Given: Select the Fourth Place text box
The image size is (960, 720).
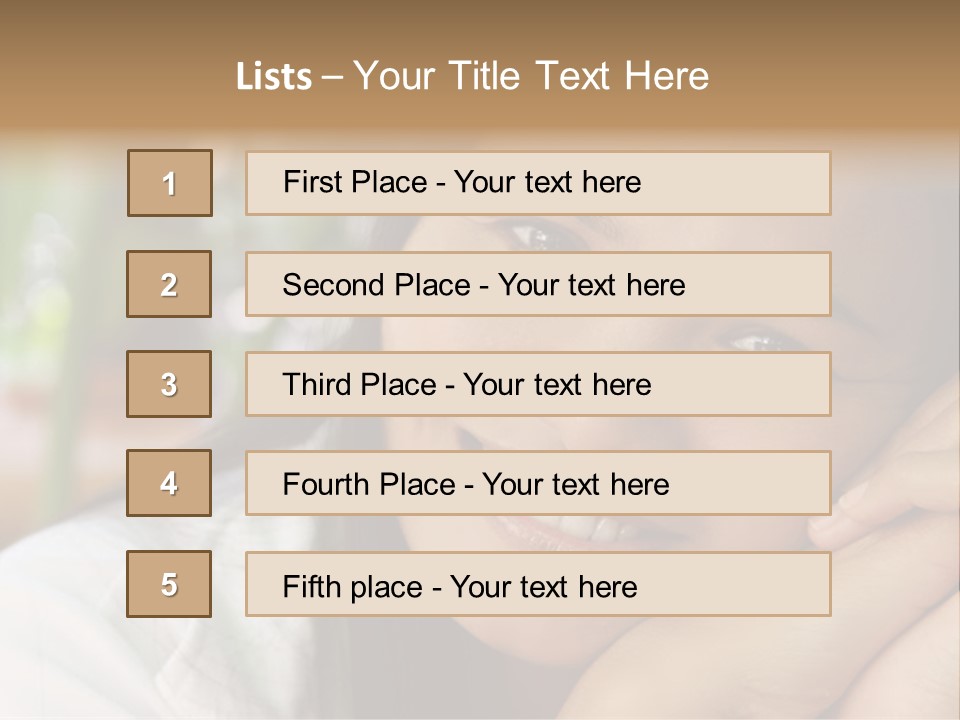Looking at the screenshot, I should coord(538,483).
